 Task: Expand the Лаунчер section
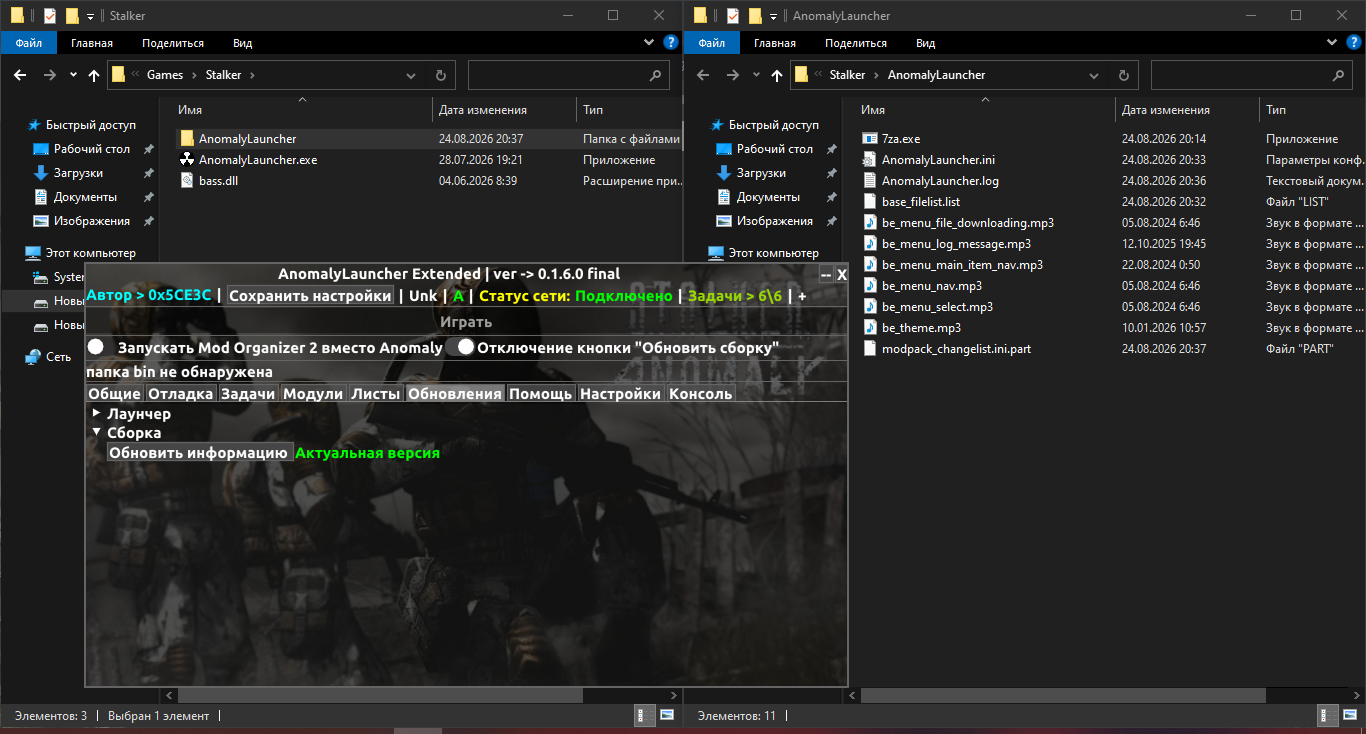(x=96, y=413)
